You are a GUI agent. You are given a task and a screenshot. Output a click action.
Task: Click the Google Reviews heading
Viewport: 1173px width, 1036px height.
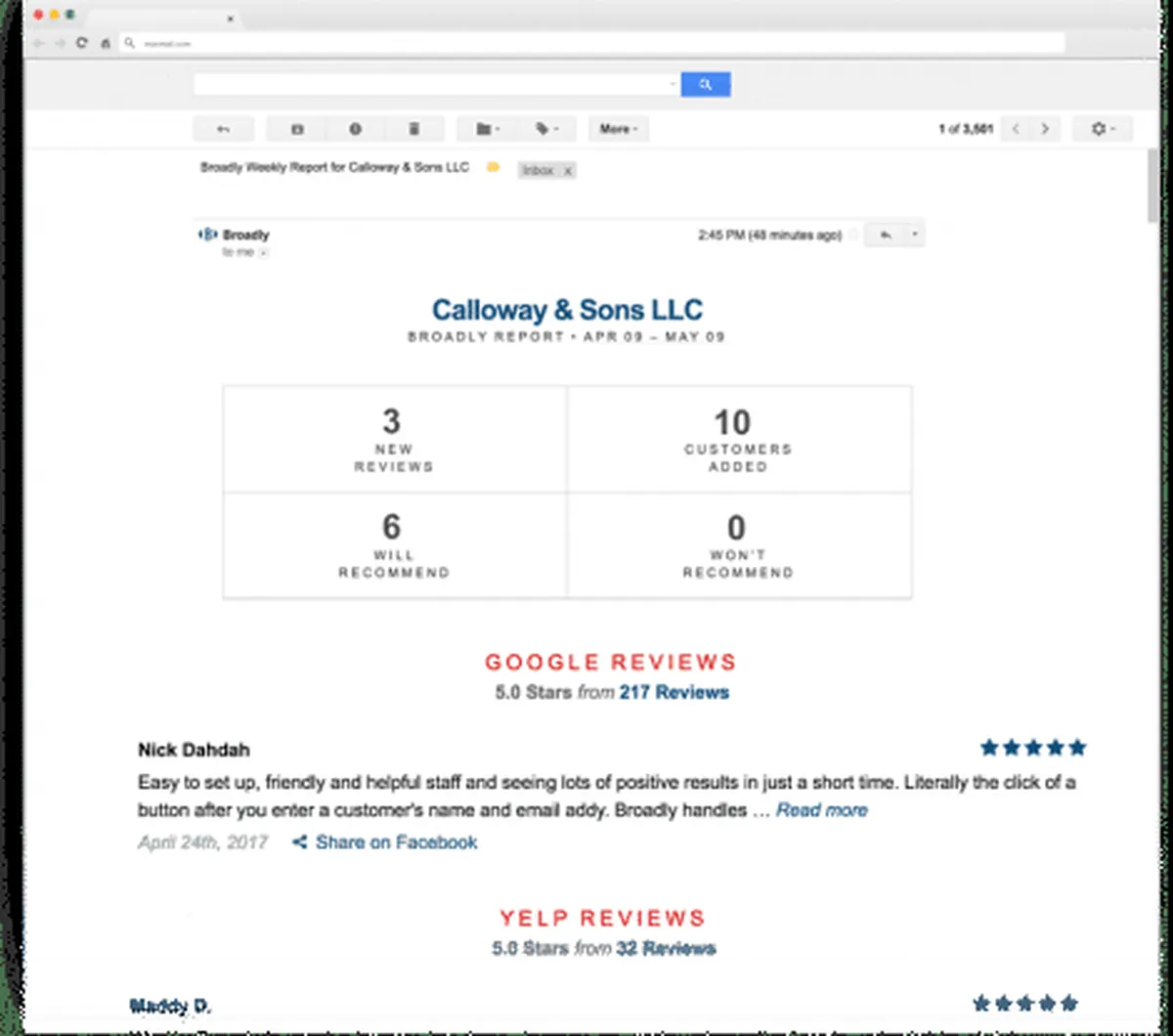click(611, 662)
